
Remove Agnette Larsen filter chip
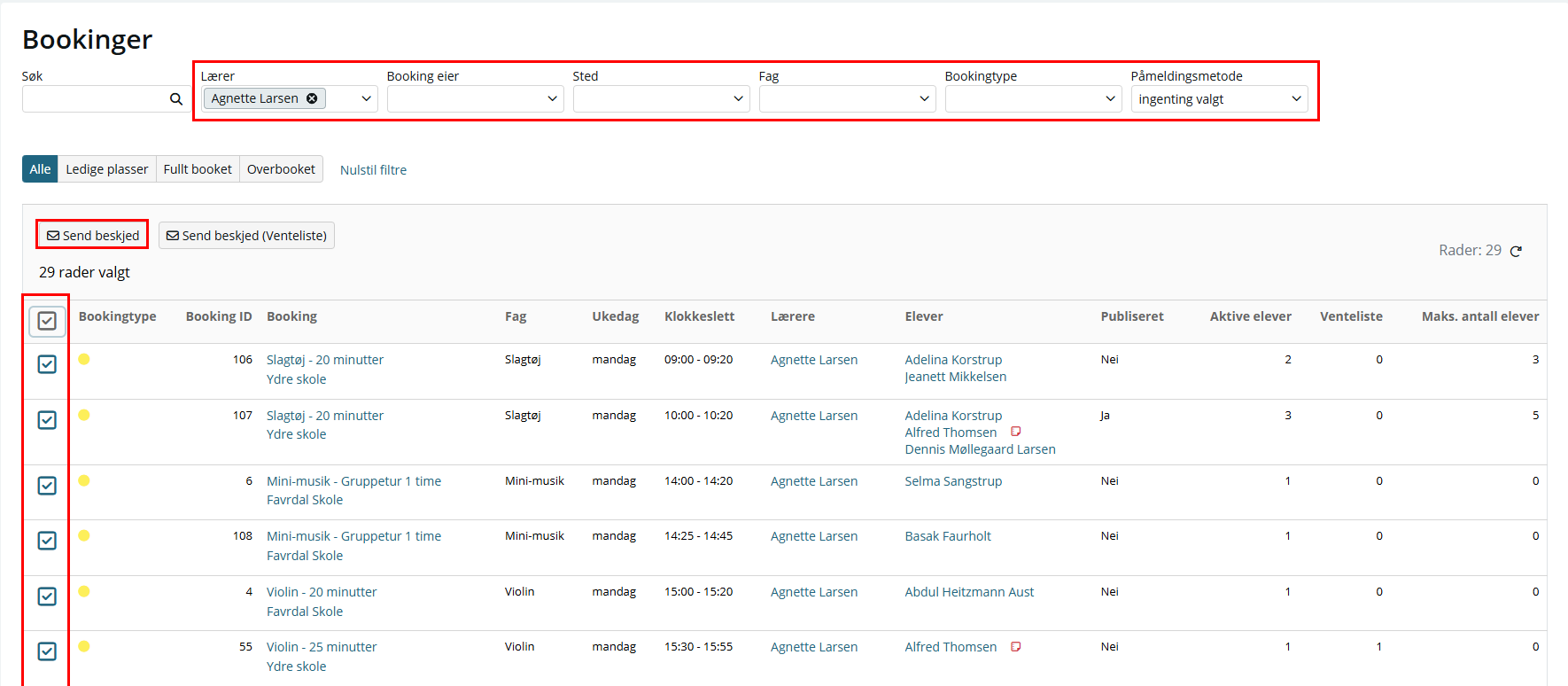point(312,98)
